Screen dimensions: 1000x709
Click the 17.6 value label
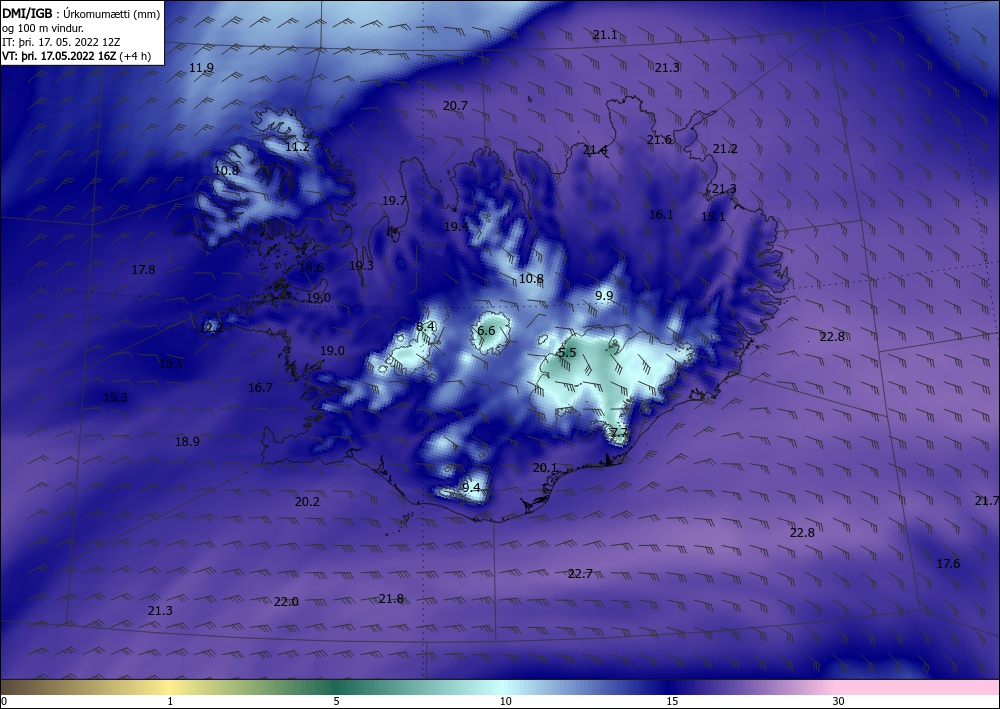[x=948, y=564]
